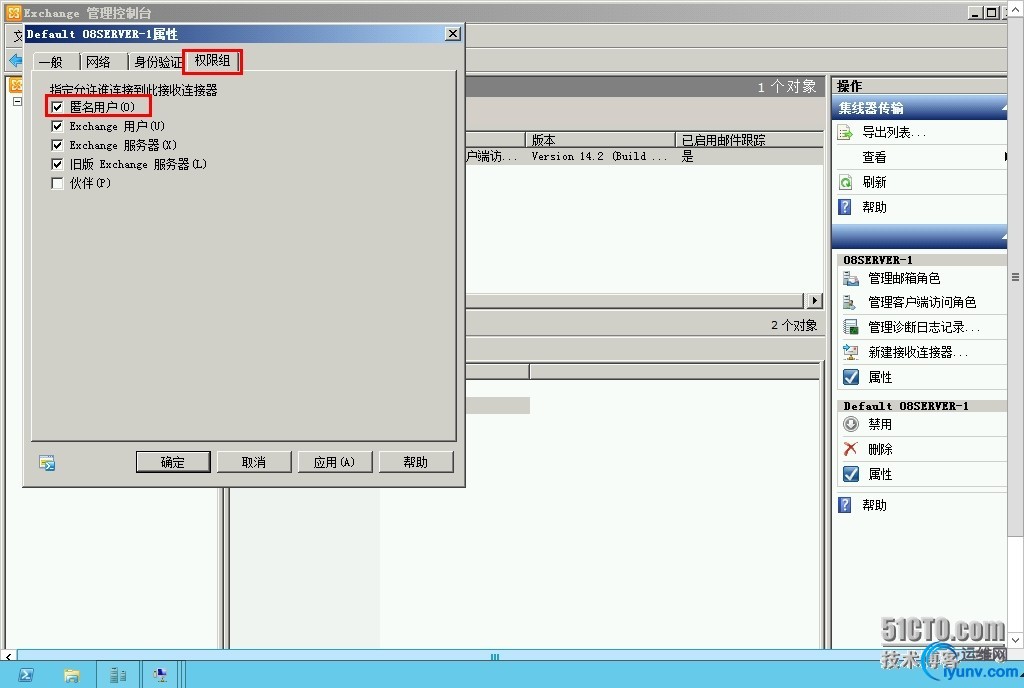Open Windows Explorer from the taskbar
1024x688 pixels.
pos(72,675)
